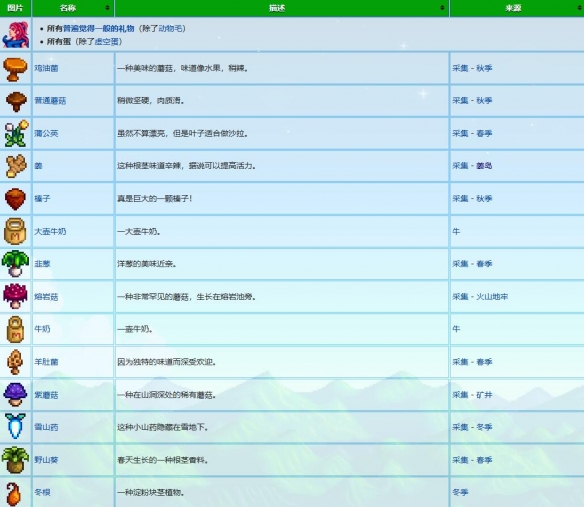Click the 野山葵 wild horseradish icon
This screenshot has height=507, width=584.
(15, 460)
